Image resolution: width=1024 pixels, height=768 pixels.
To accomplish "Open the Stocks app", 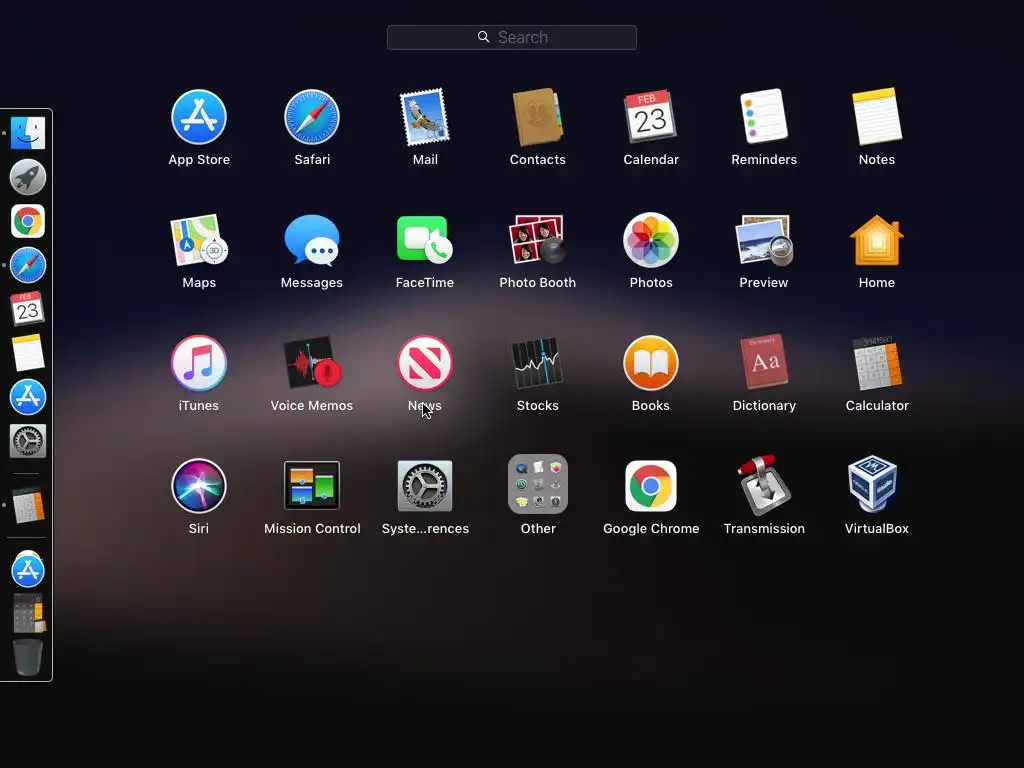I will (537, 363).
